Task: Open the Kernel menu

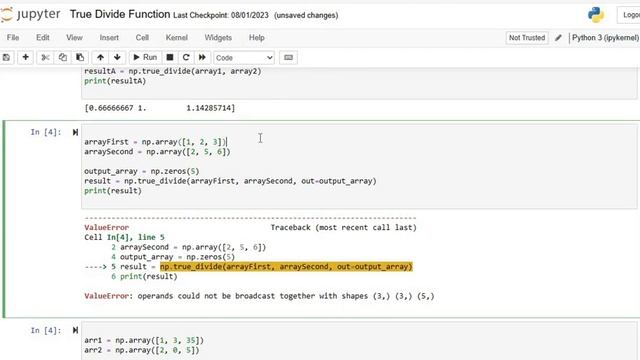Action: [176, 38]
